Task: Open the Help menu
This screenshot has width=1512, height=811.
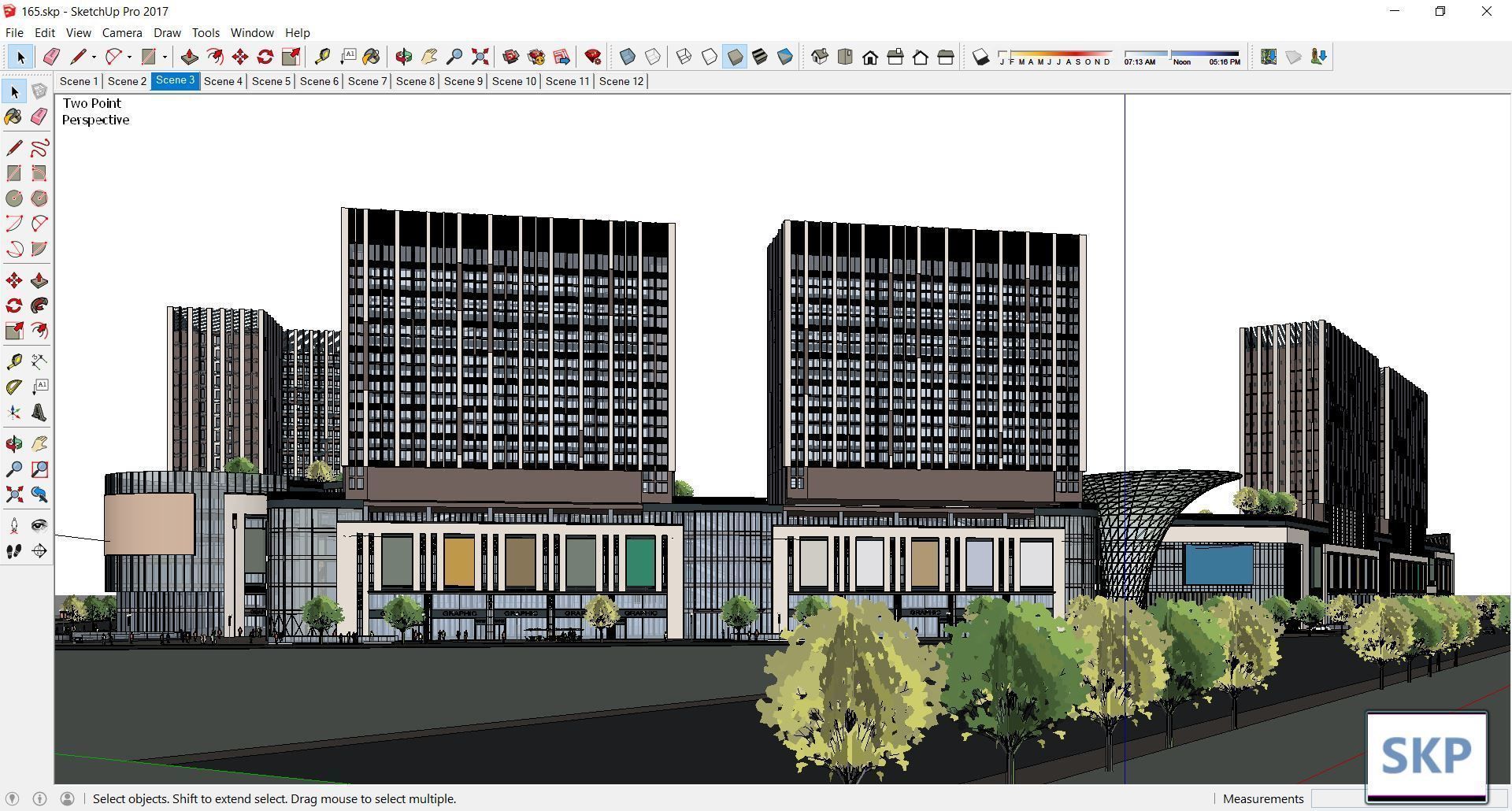Action: [297, 32]
